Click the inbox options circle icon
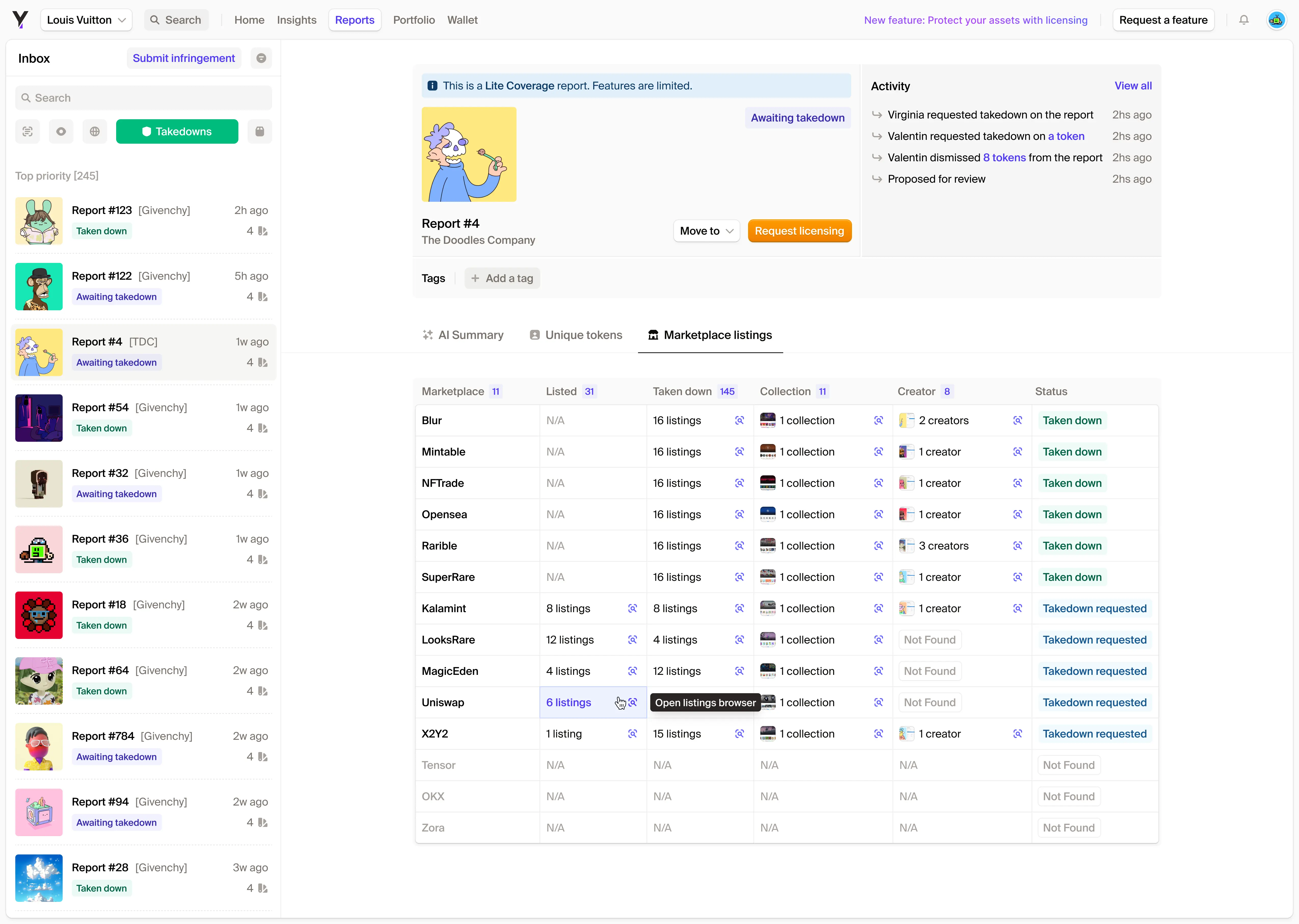The width and height of the screenshot is (1299, 924). [x=261, y=58]
